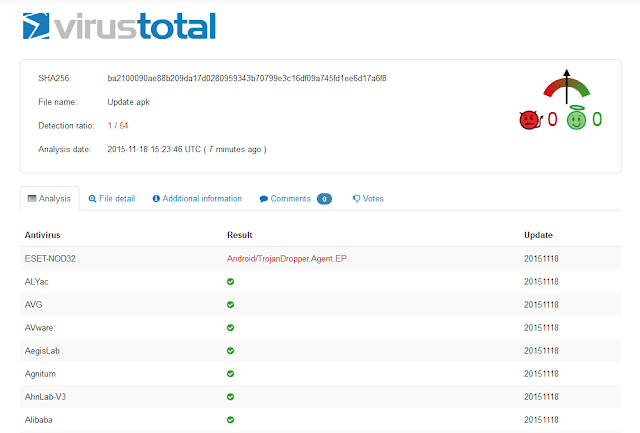
Task: Click the Alibaba antivirus name
Action: pyautogui.click(x=38, y=420)
